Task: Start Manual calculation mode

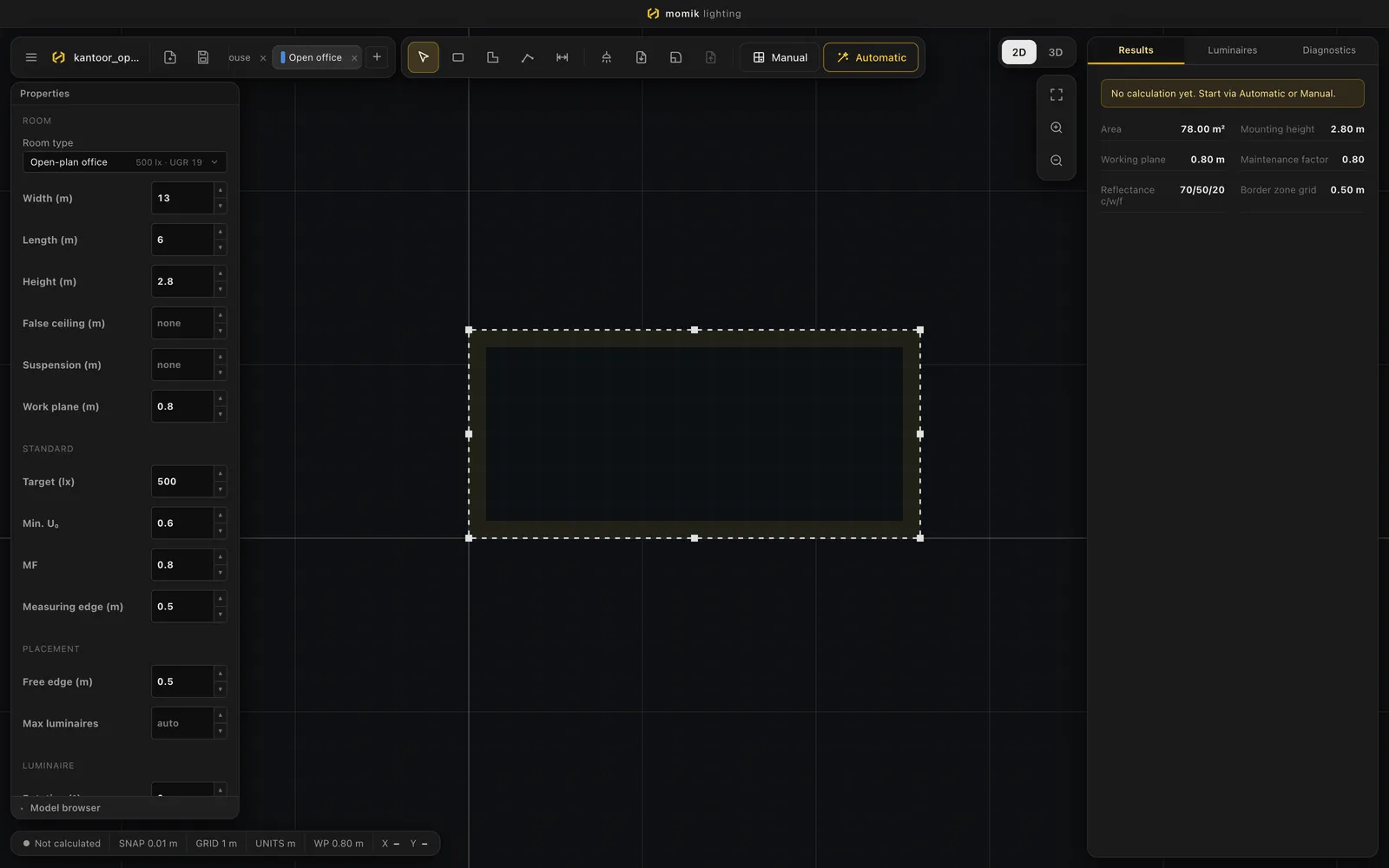Action: (780, 57)
